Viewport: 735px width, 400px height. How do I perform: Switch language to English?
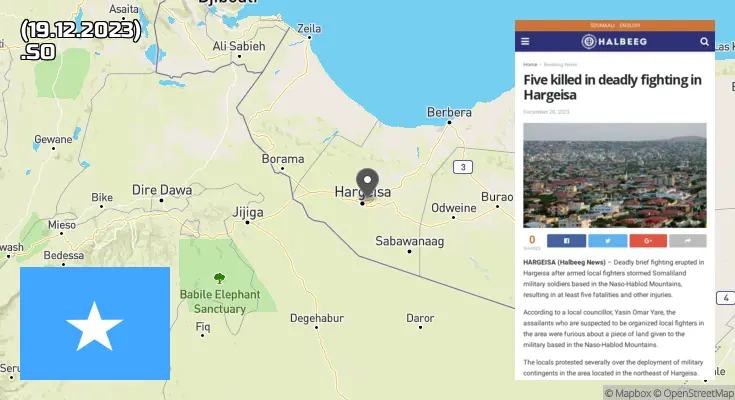[x=630, y=25]
